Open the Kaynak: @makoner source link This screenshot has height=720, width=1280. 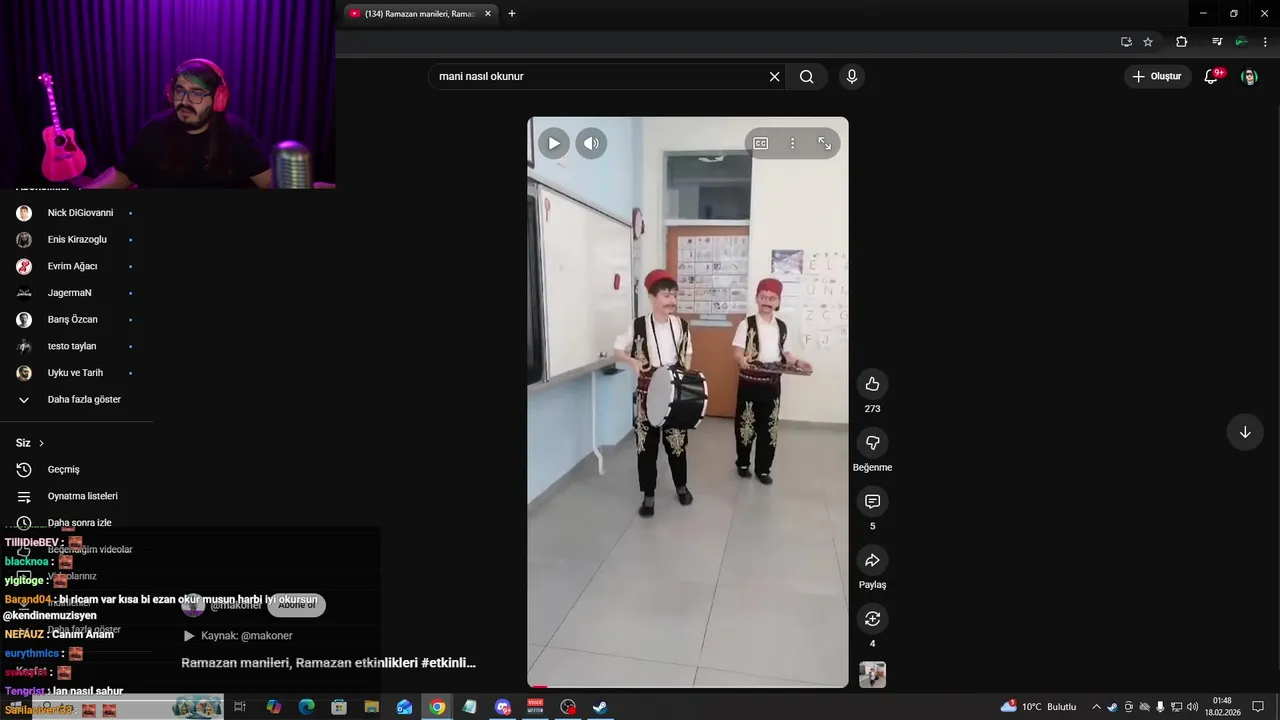pos(246,636)
